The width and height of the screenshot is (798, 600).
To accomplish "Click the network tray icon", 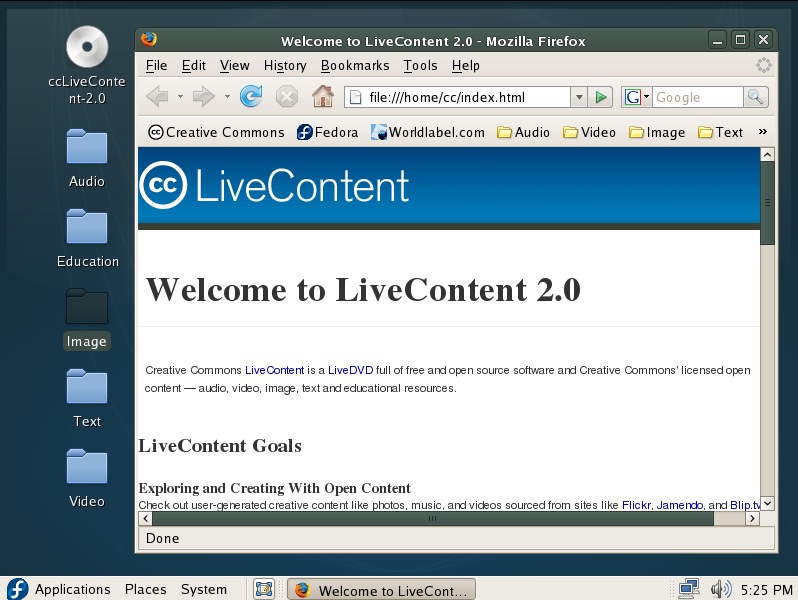I will (x=689, y=588).
